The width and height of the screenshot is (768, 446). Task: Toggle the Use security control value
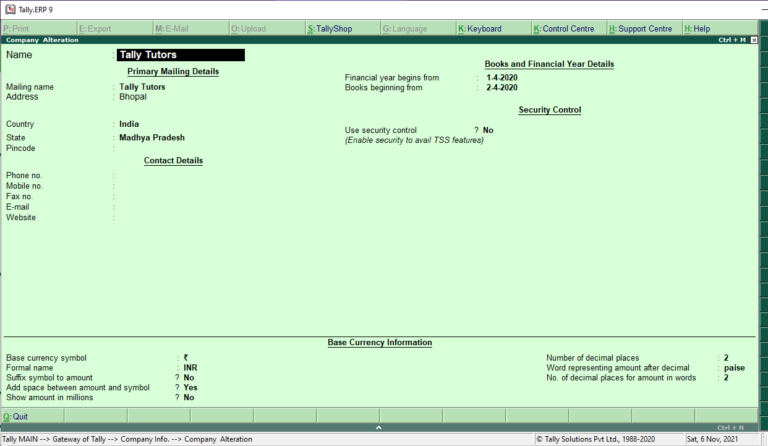coord(488,130)
